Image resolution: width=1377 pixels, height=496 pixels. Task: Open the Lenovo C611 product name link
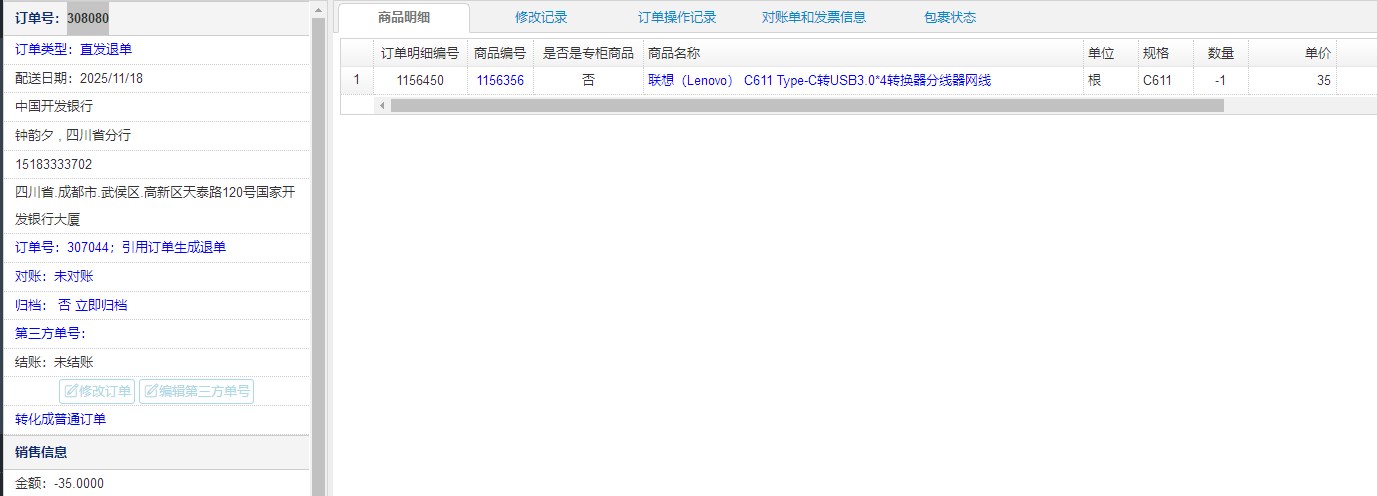point(819,80)
